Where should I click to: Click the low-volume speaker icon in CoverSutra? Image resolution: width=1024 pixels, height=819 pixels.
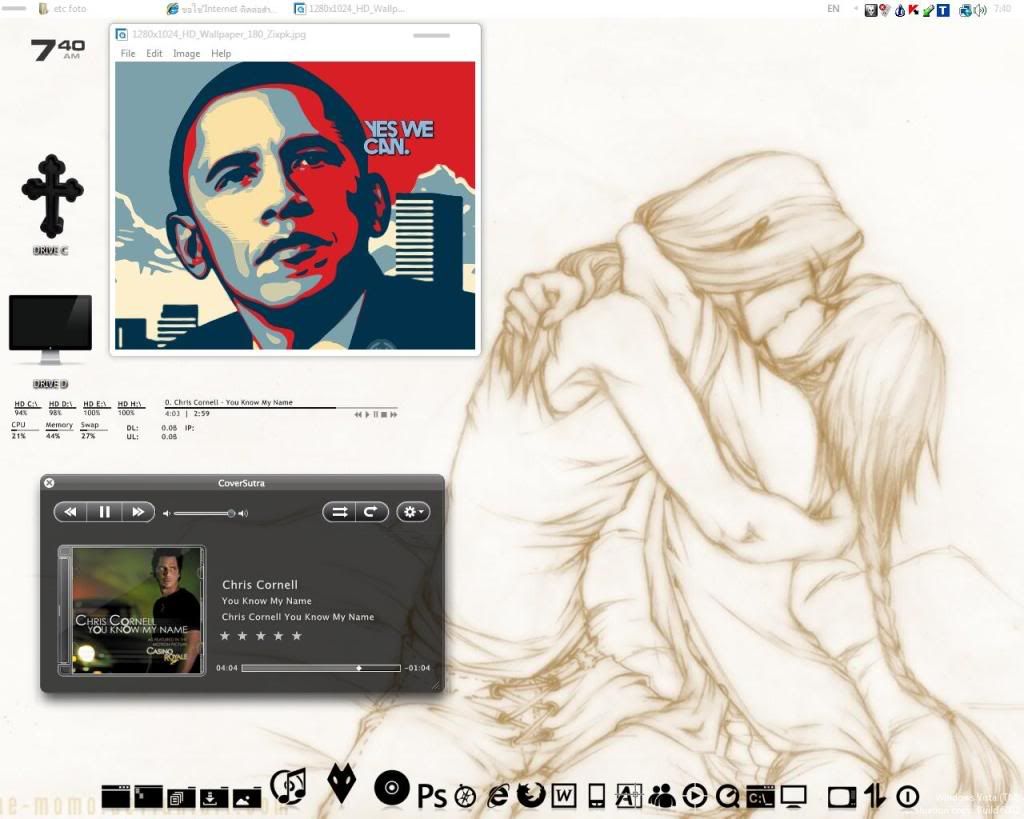point(167,513)
